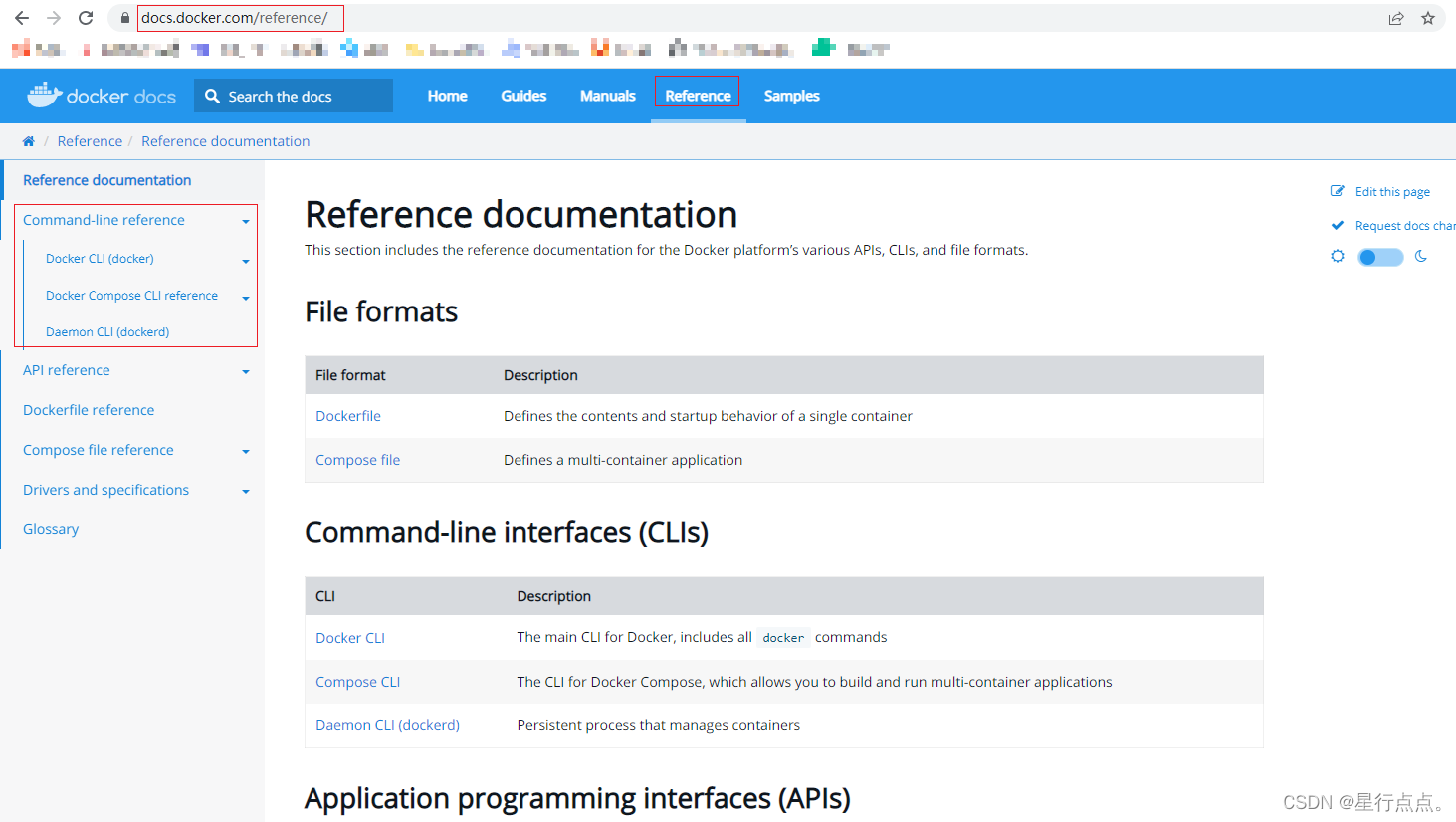The width and height of the screenshot is (1456, 822).
Task: Click Daemon CLI (dockerd) link in CLI table
Action: click(388, 725)
